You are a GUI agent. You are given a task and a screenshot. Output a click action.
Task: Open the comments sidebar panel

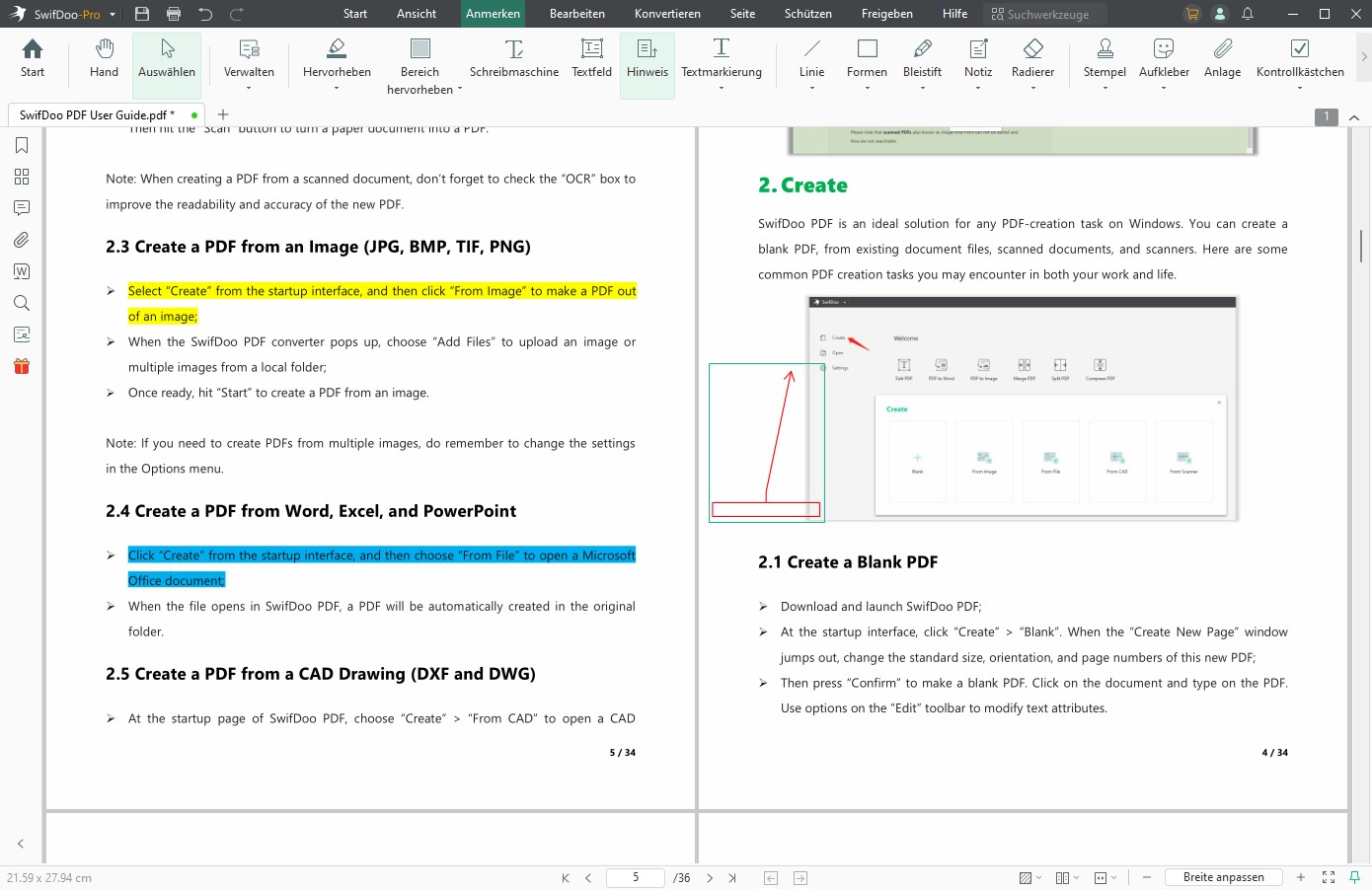22,208
